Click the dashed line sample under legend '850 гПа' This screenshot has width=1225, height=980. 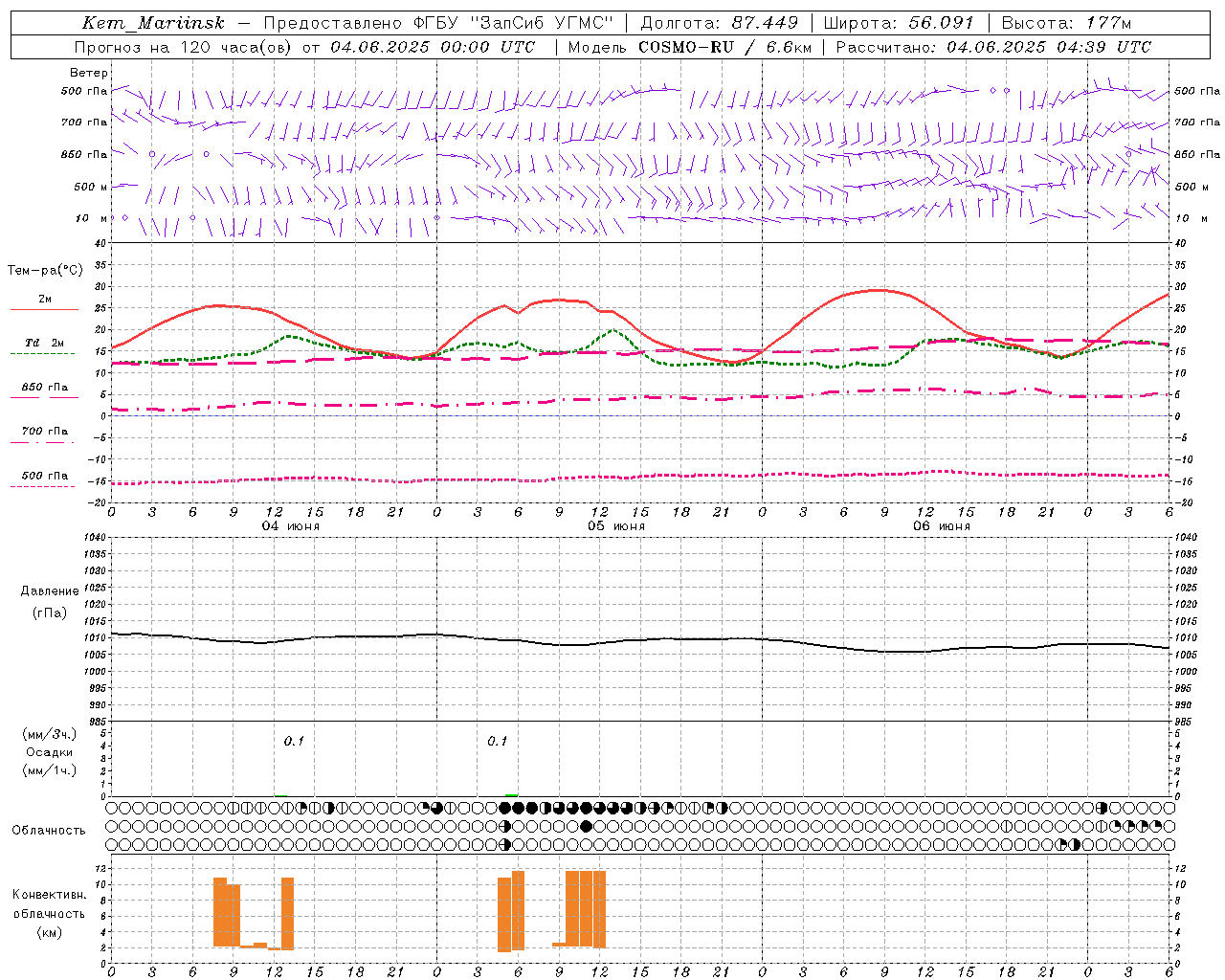[x=44, y=397]
